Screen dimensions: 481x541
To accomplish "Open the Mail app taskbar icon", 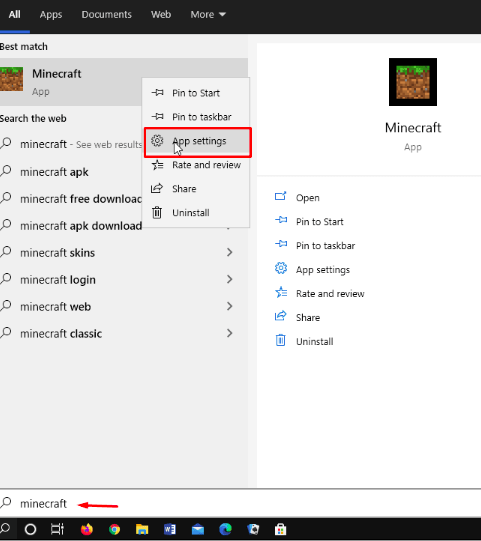I will pyautogui.click(x=198, y=529).
